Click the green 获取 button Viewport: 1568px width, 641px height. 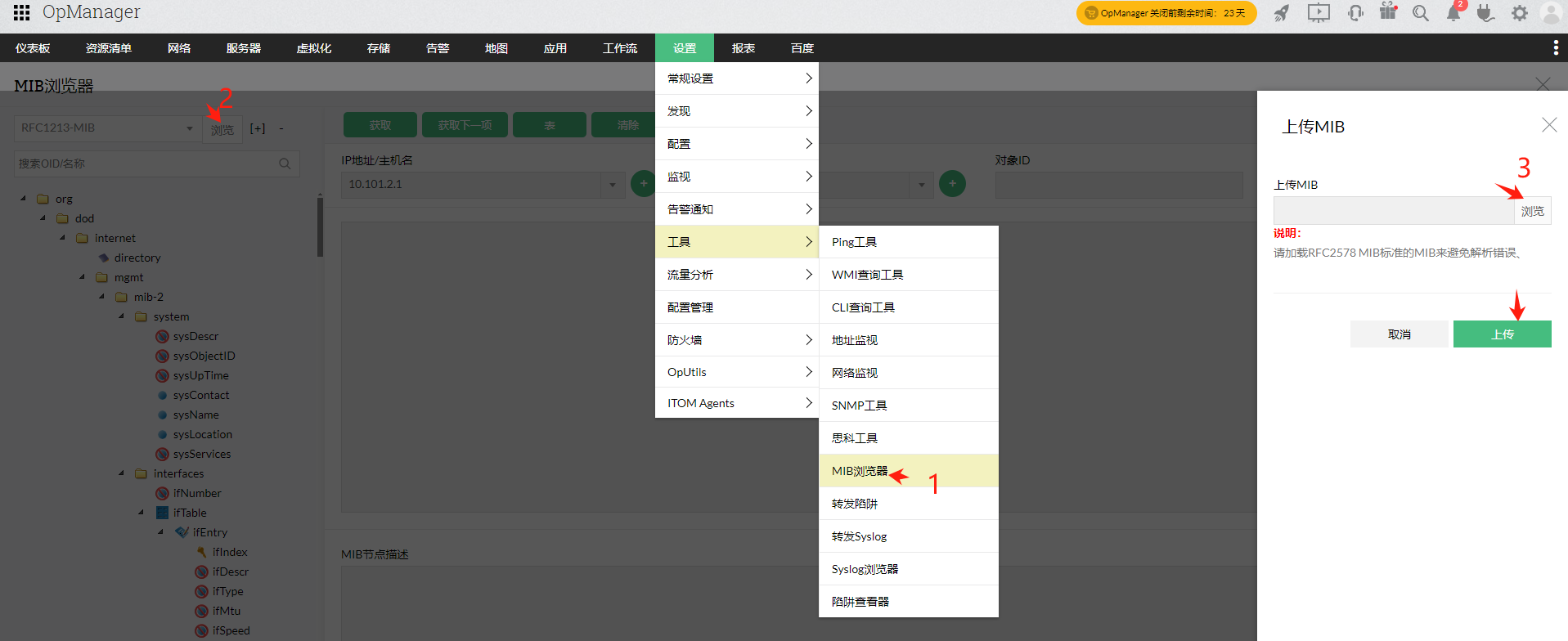click(380, 125)
